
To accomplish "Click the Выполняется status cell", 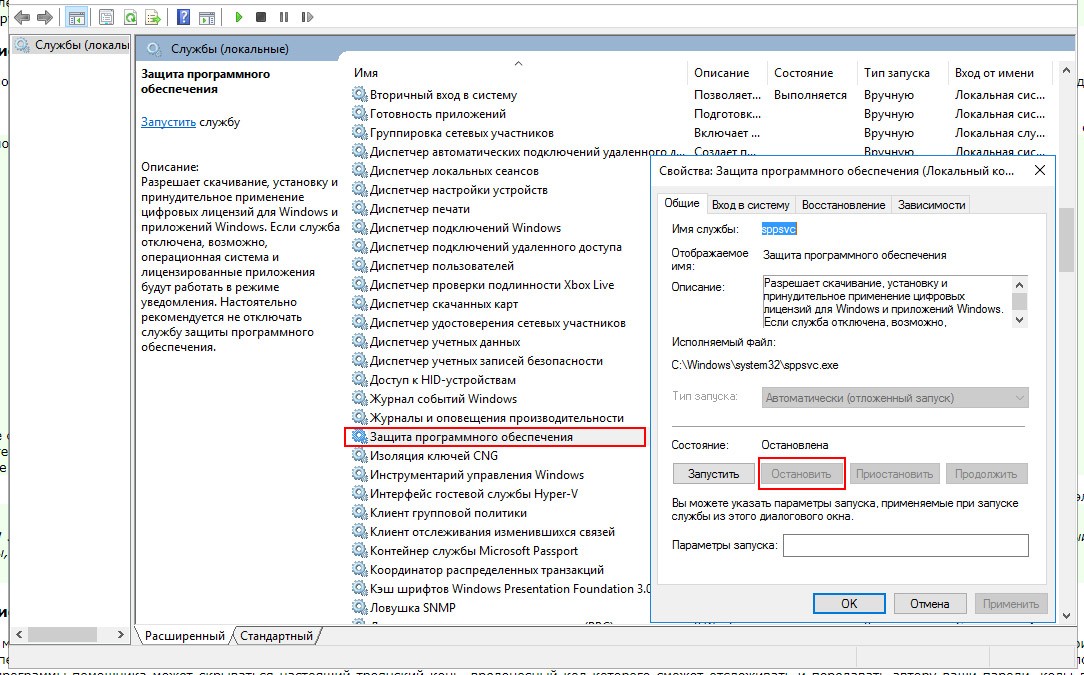I will pyautogui.click(x=810, y=95).
